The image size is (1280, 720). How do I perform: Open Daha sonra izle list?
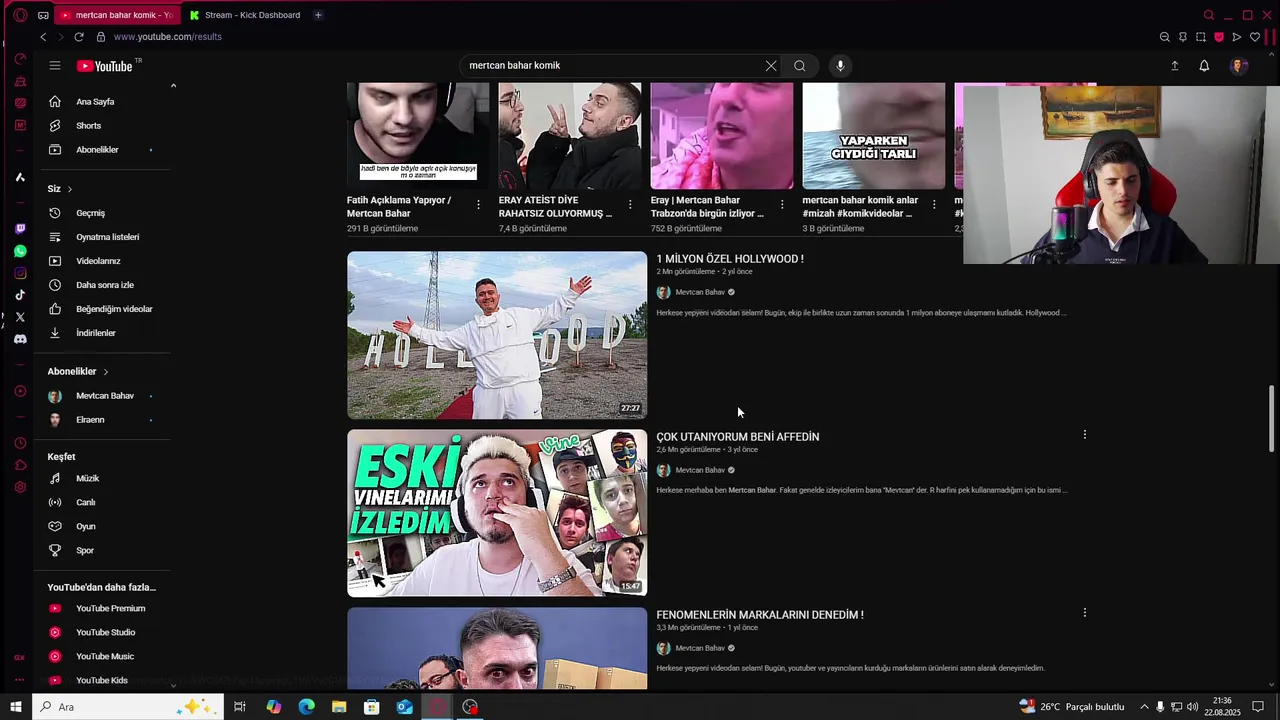(103, 285)
